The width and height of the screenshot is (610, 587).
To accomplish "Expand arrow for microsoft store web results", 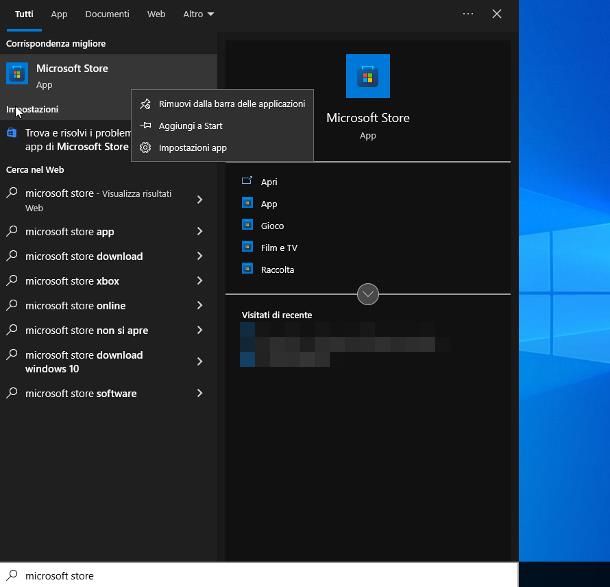I will pyautogui.click(x=200, y=200).
